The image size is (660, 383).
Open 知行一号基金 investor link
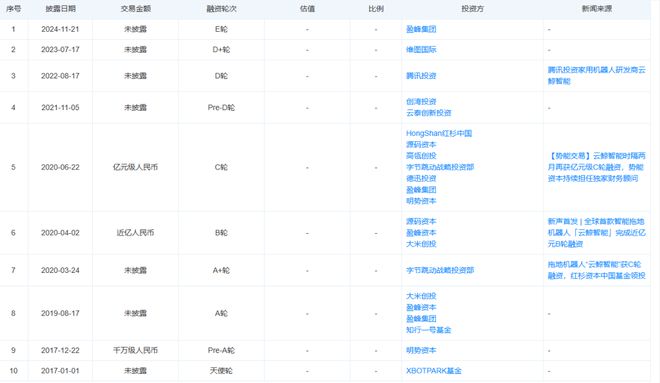(428, 330)
